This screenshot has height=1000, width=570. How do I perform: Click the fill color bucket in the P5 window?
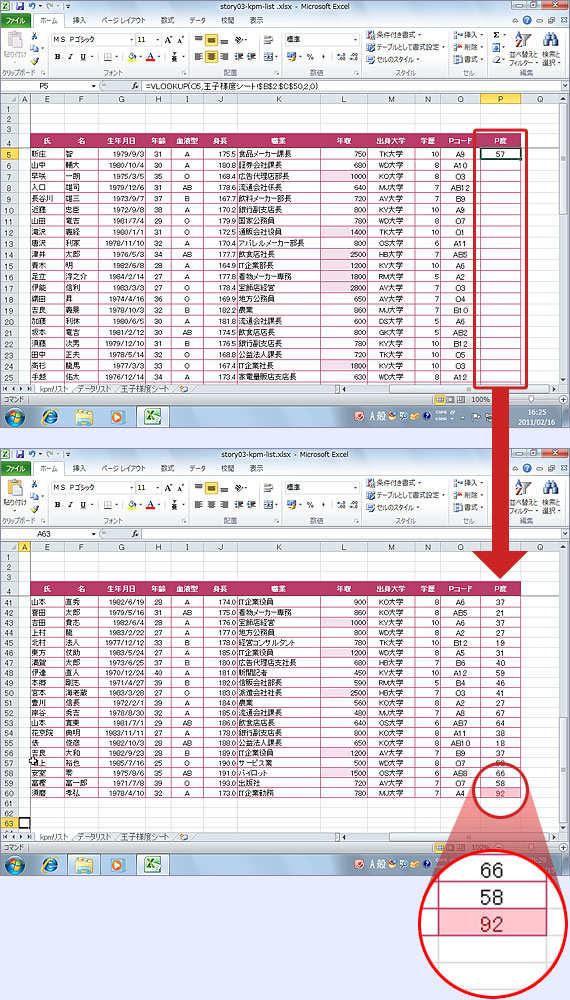click(131, 57)
